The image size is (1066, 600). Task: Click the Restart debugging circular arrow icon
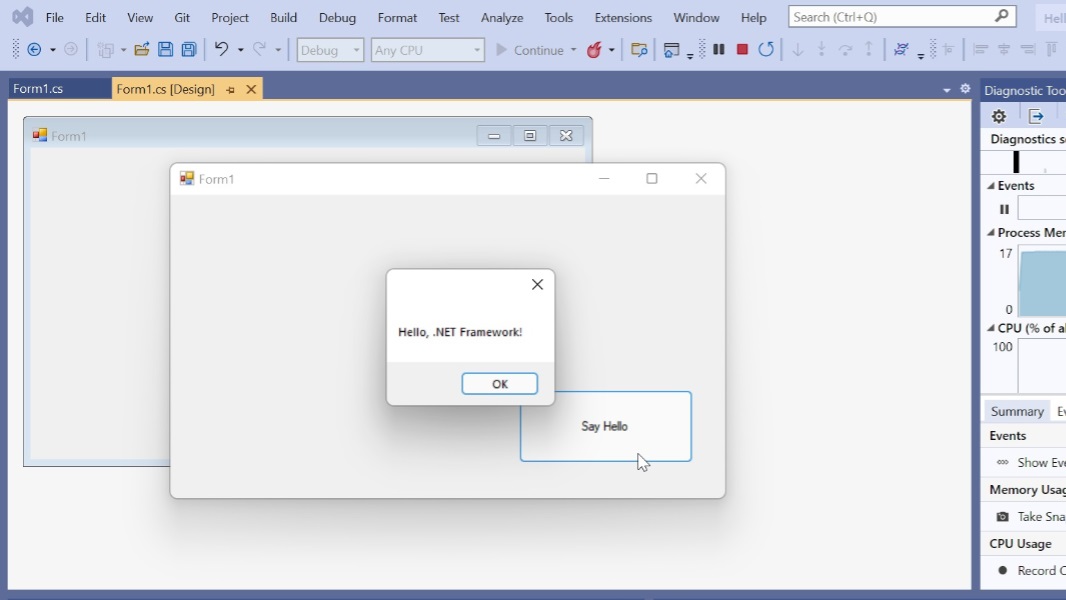click(766, 50)
